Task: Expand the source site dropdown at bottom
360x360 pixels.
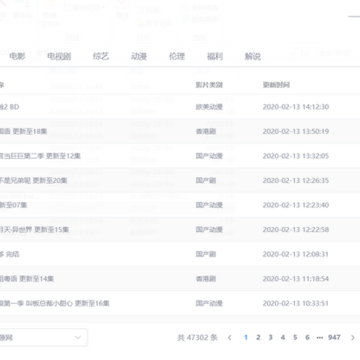Action: [x=43, y=338]
